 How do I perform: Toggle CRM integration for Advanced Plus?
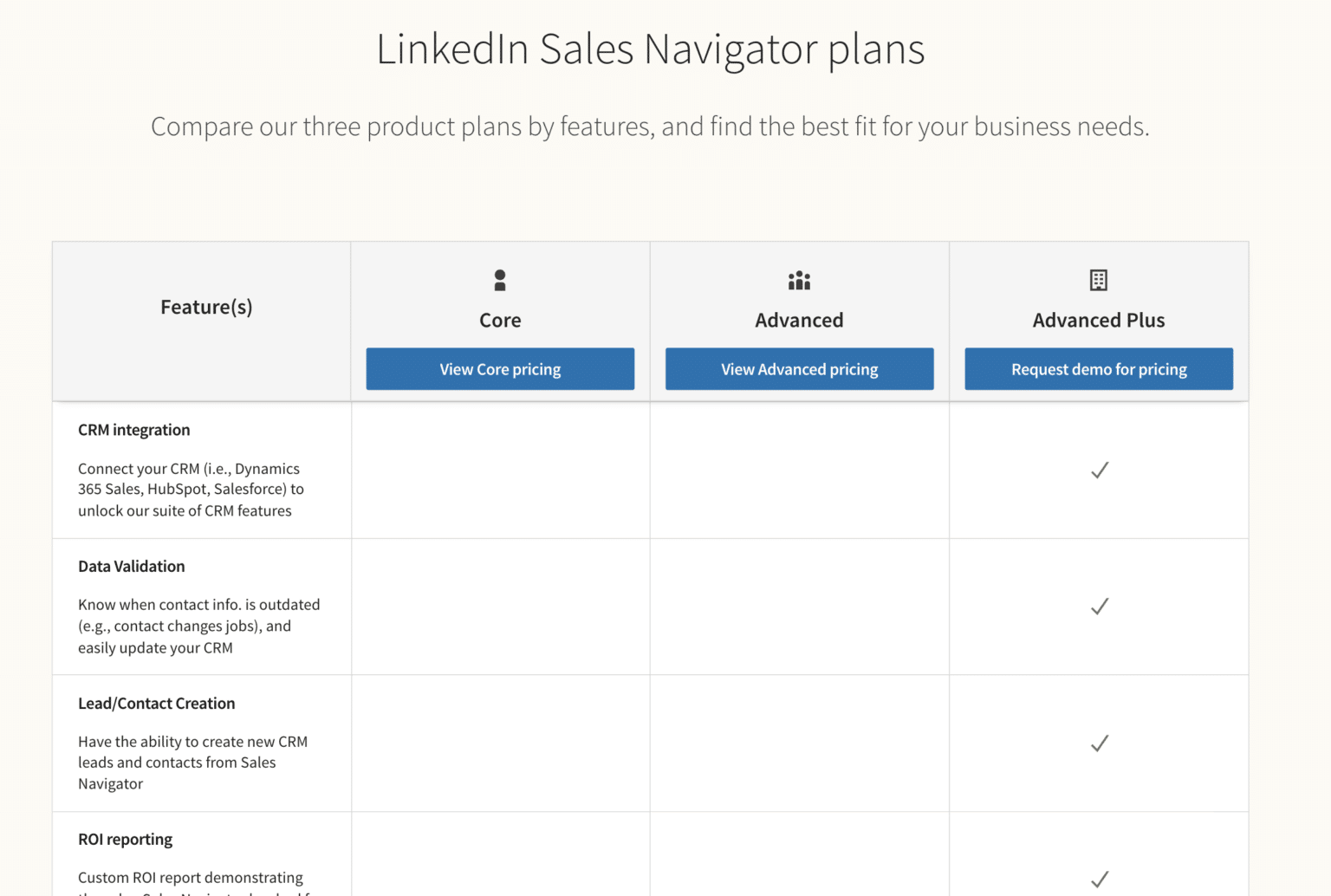coord(1098,470)
